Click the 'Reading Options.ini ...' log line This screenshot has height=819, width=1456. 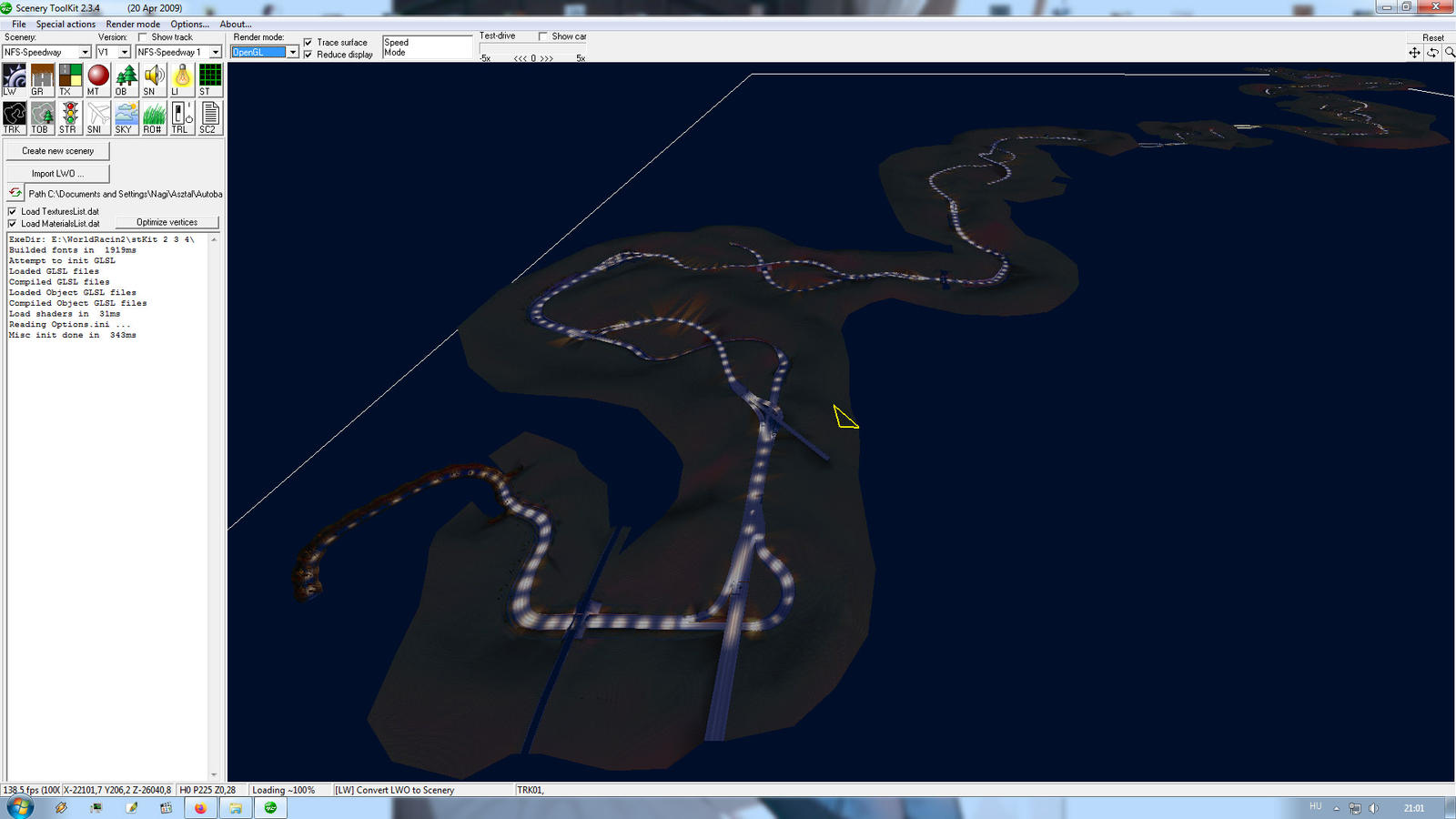69,325
